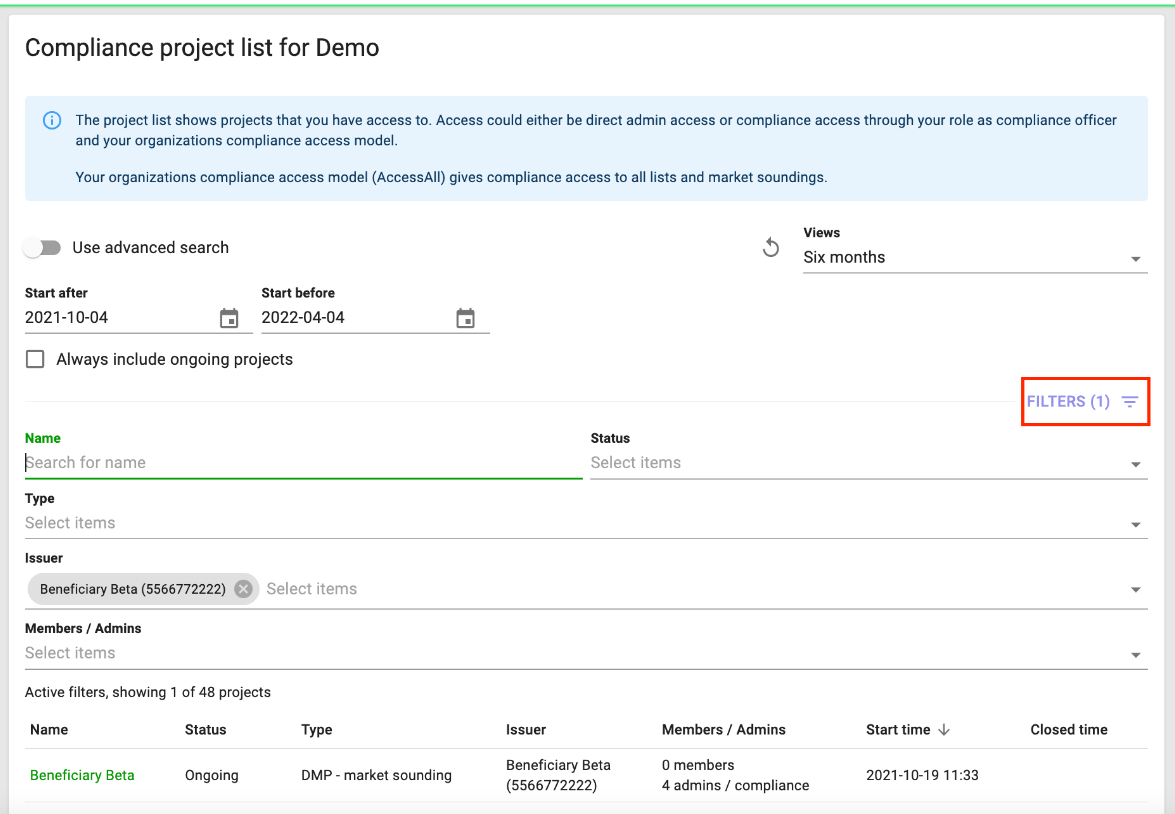Click the reset view refresh icon

(770, 247)
